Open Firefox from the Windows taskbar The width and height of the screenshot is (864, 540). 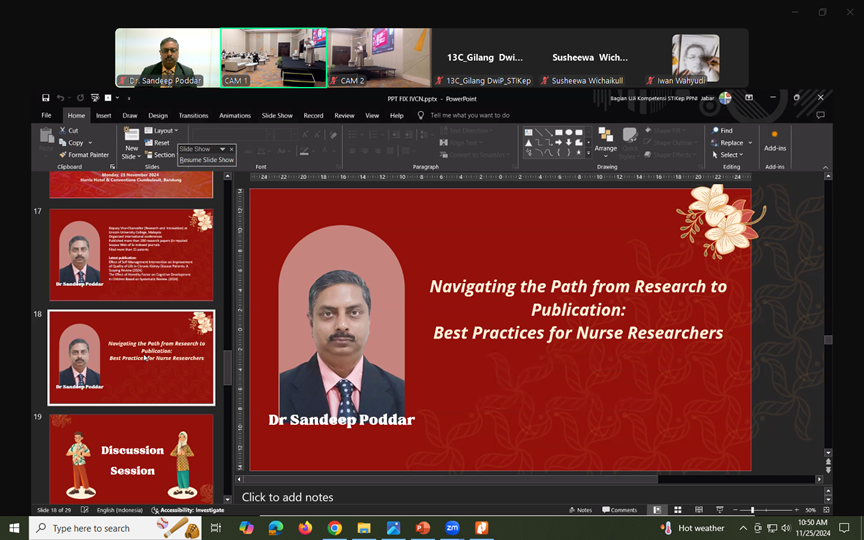click(x=305, y=528)
